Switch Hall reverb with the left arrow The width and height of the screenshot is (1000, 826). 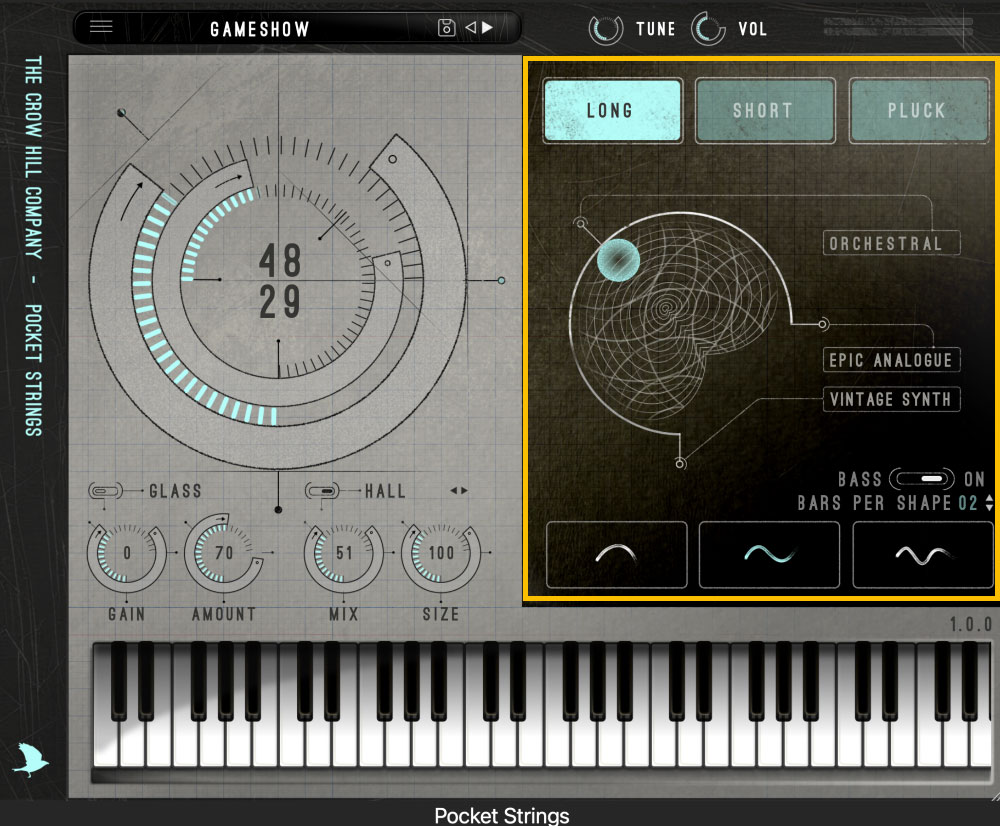[453, 490]
